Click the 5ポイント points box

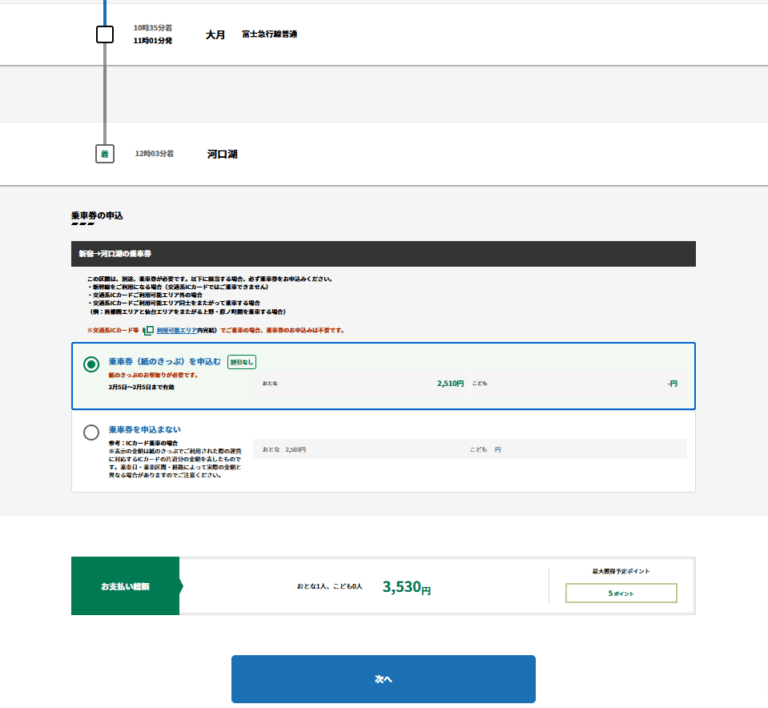click(x=621, y=593)
